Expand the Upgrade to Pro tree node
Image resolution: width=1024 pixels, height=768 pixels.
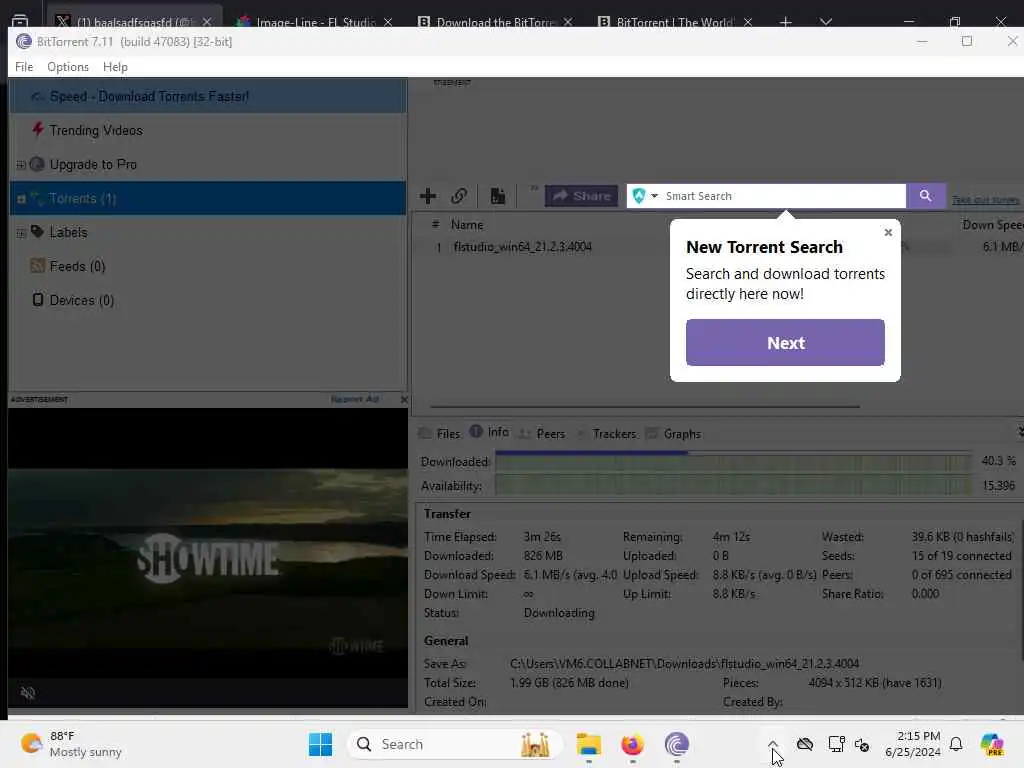[21, 165]
